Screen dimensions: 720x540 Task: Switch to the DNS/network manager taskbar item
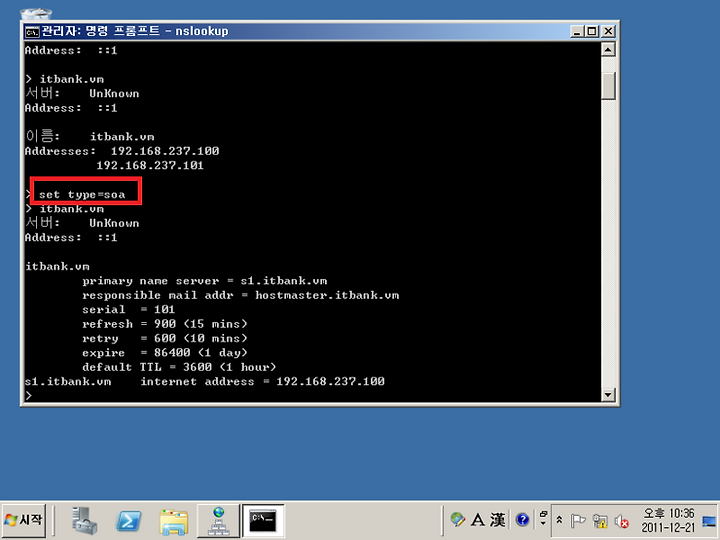tap(219, 521)
